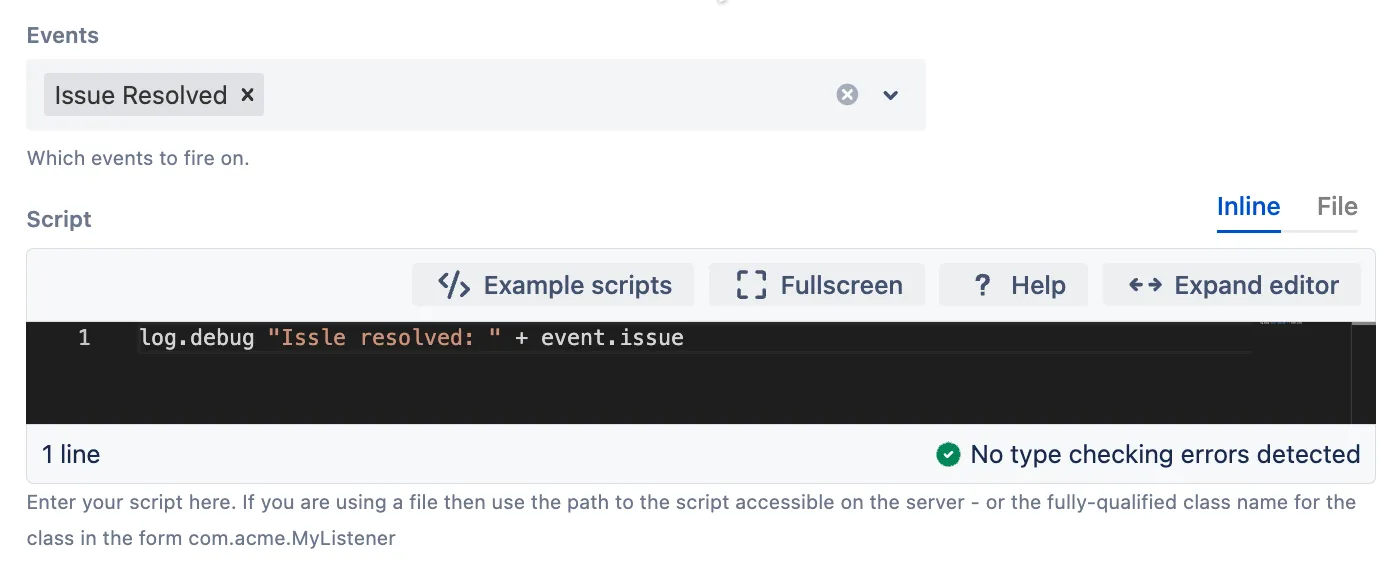
Task: Switch to the File script tab
Action: (1337, 207)
